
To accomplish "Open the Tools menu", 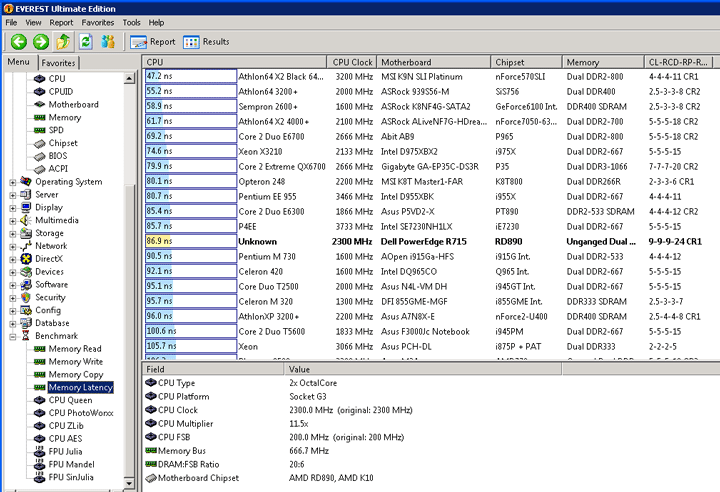I will [131, 23].
